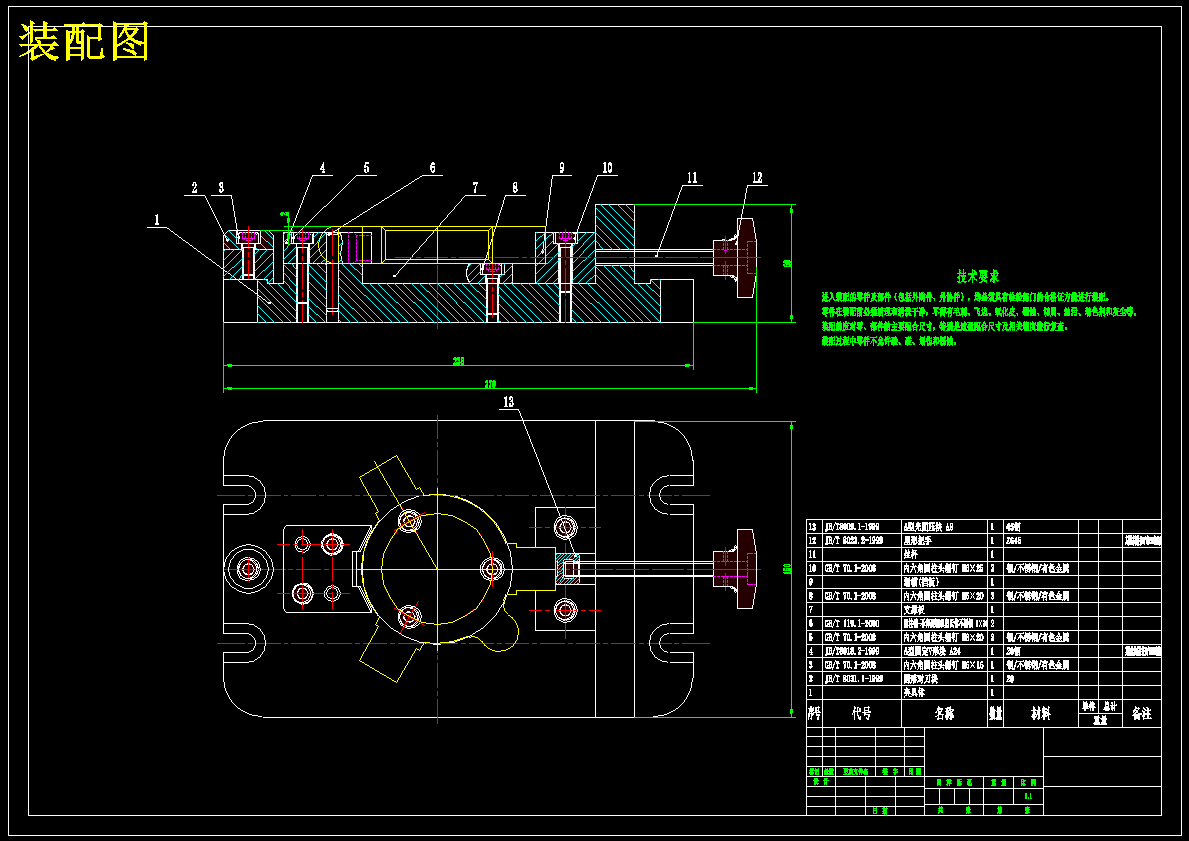Image resolution: width=1189 pixels, height=841 pixels.
Task: Click the yellow circular workpiece in plan view
Action: pyautogui.click(x=438, y=569)
